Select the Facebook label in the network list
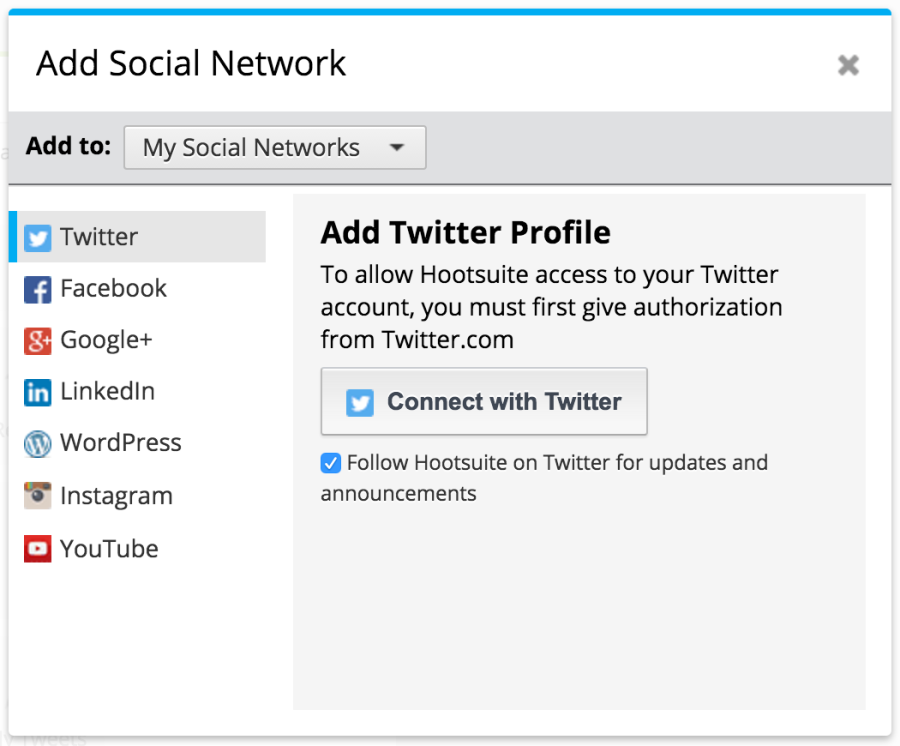 [114, 288]
